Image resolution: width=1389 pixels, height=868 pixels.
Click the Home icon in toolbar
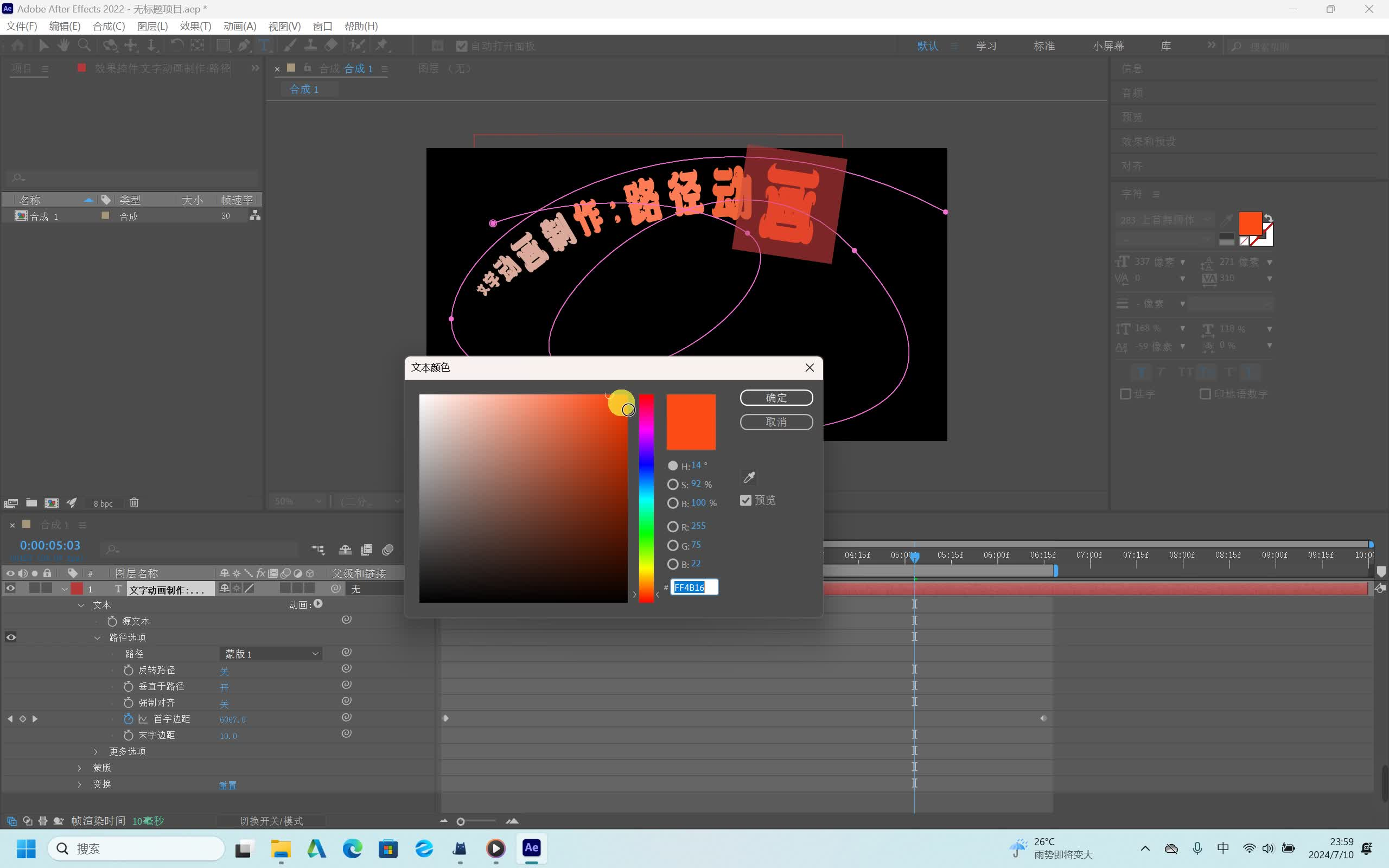18,46
